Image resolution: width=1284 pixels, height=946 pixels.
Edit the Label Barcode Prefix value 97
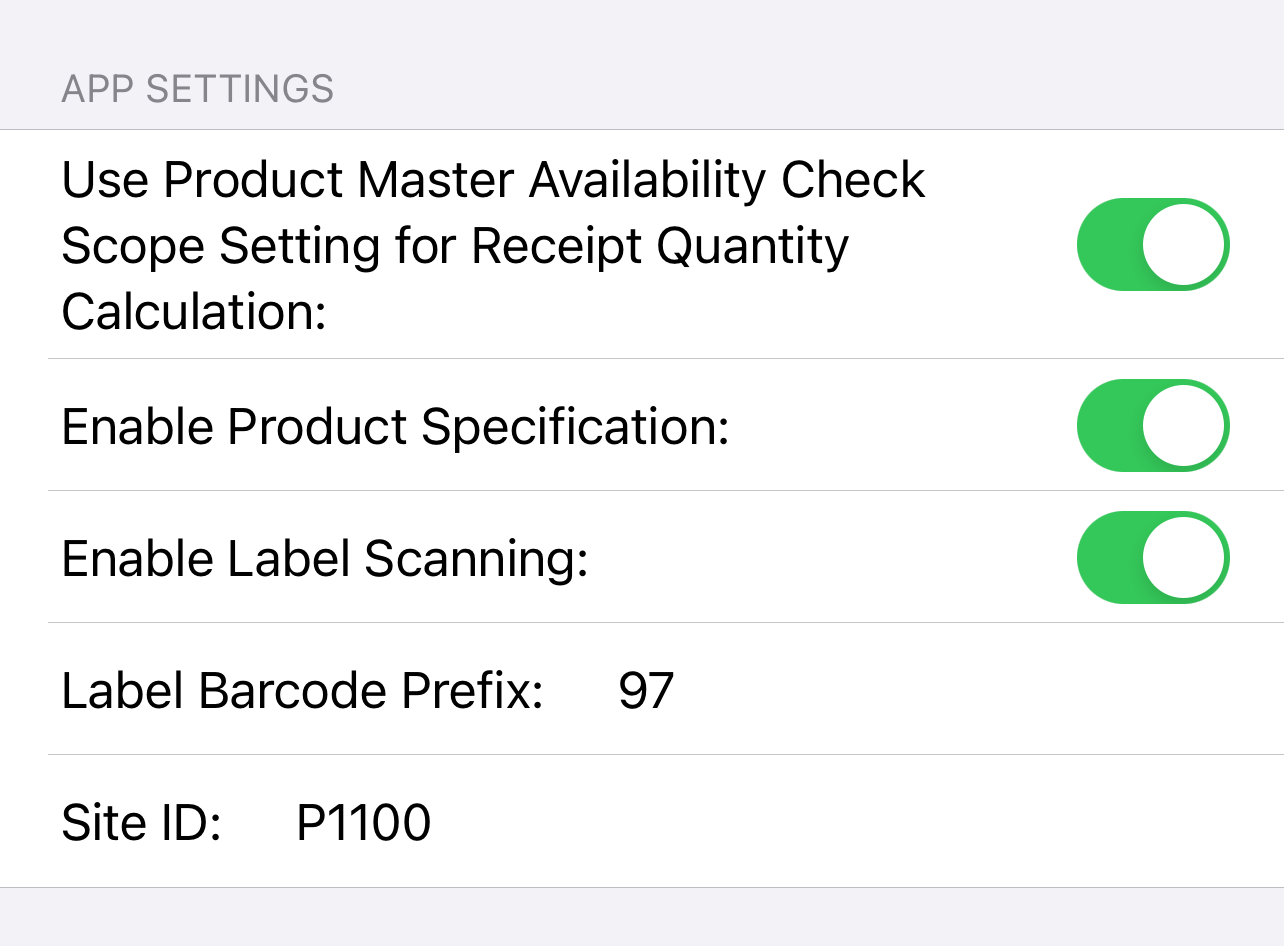coord(645,690)
